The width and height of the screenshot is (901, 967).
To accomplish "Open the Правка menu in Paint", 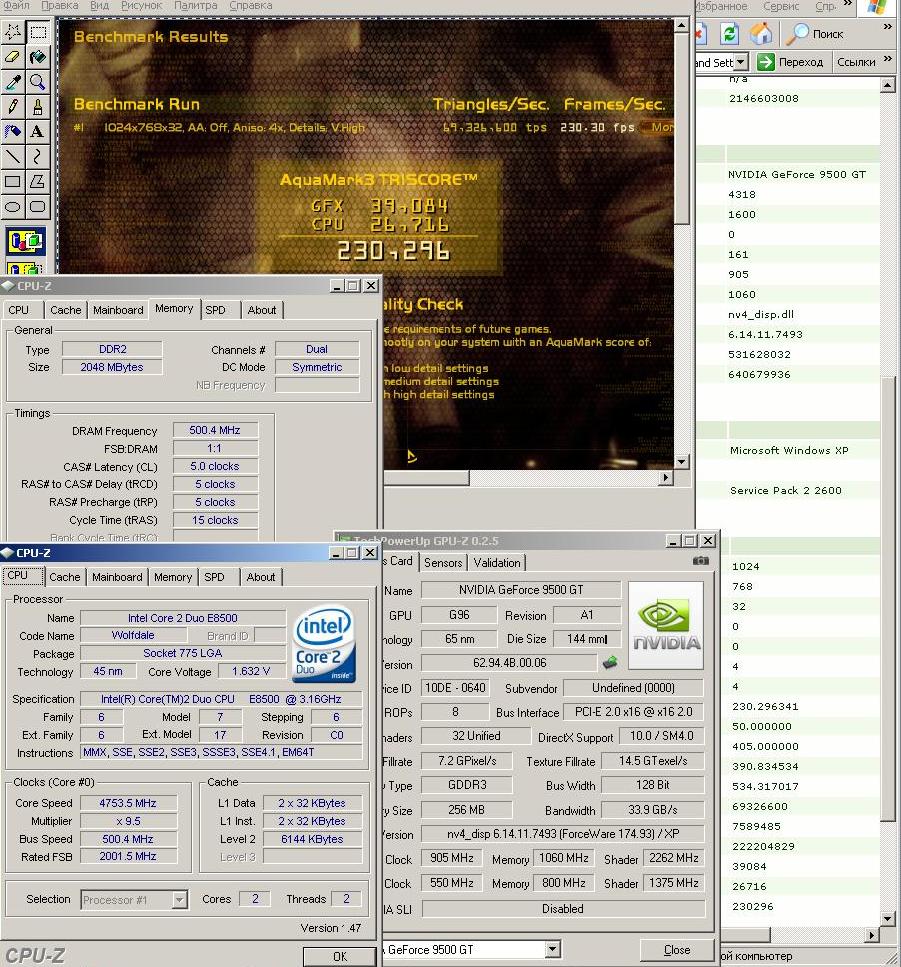I will [x=59, y=5].
